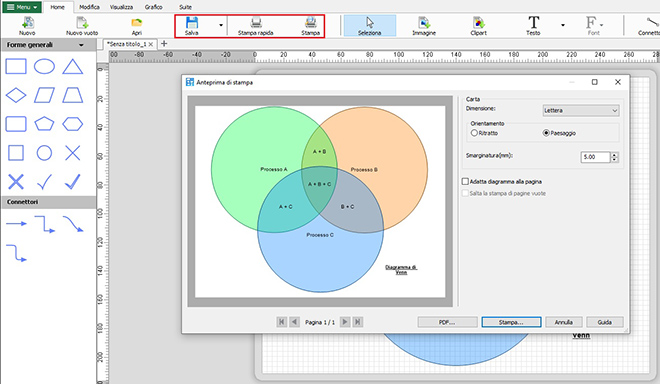660x384 pixels.
Task: Pick the trapezoid shape
Action: [73, 95]
